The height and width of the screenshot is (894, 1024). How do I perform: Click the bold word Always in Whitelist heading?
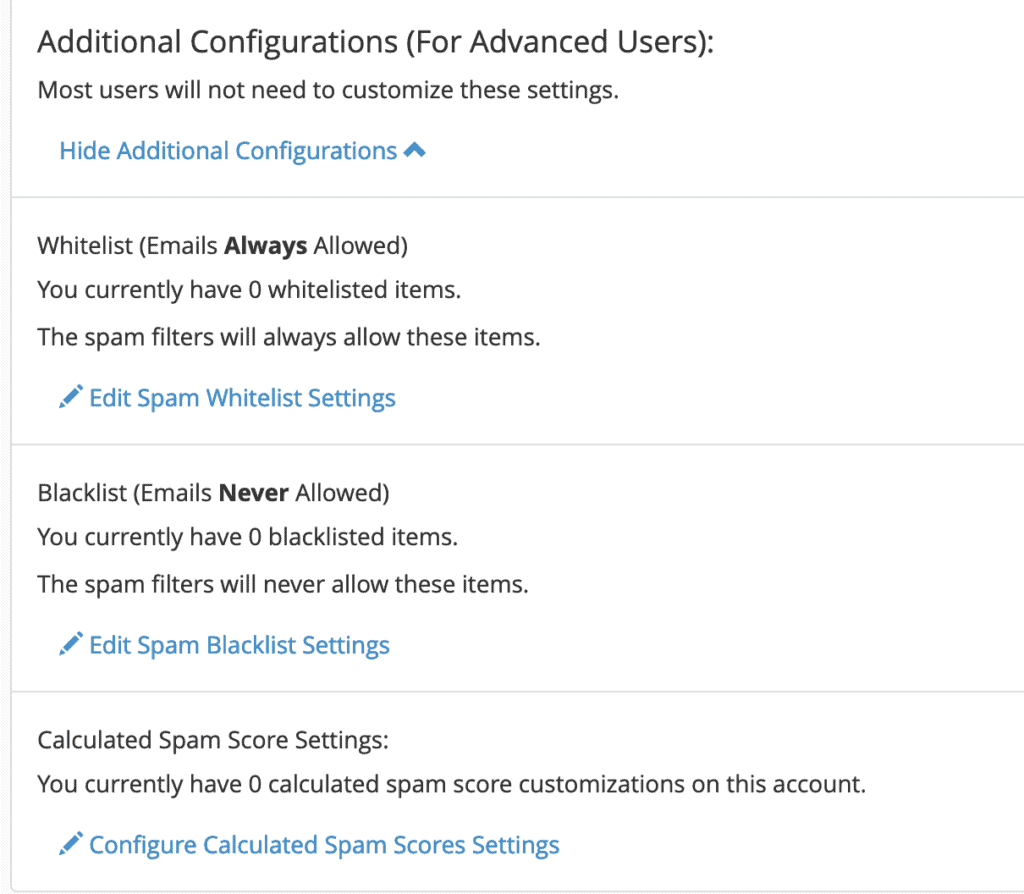click(266, 246)
